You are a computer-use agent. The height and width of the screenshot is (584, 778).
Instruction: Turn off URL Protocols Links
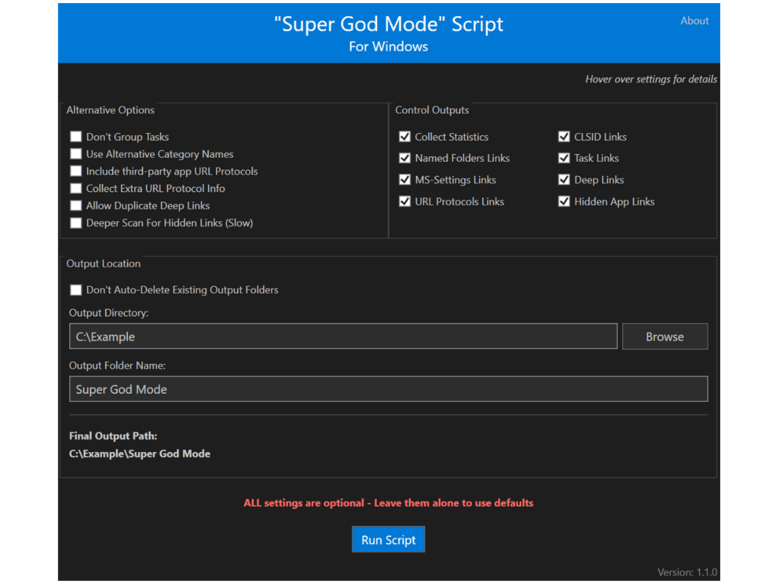[x=405, y=201]
